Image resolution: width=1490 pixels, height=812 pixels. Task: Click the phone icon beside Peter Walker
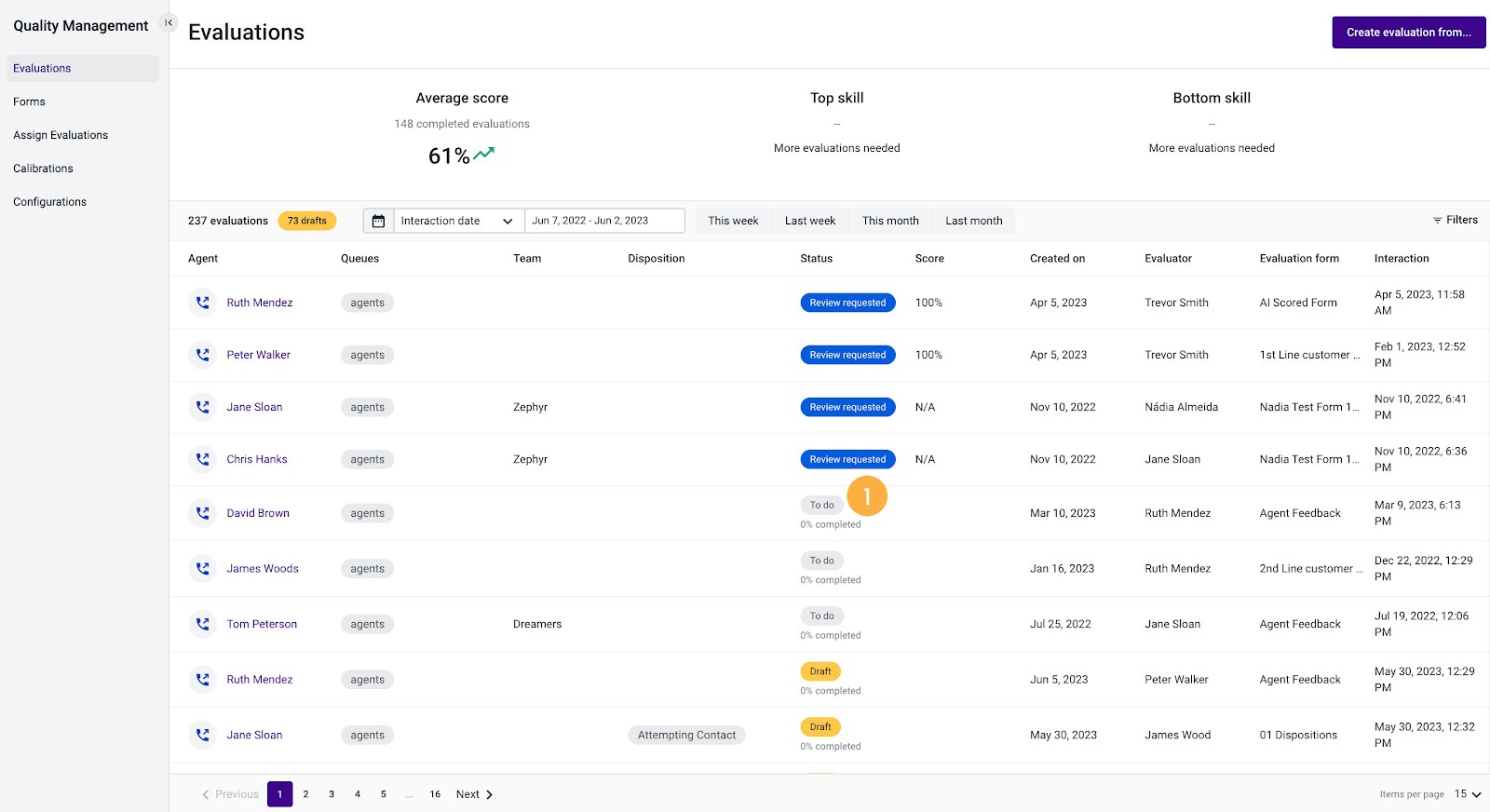tap(202, 355)
